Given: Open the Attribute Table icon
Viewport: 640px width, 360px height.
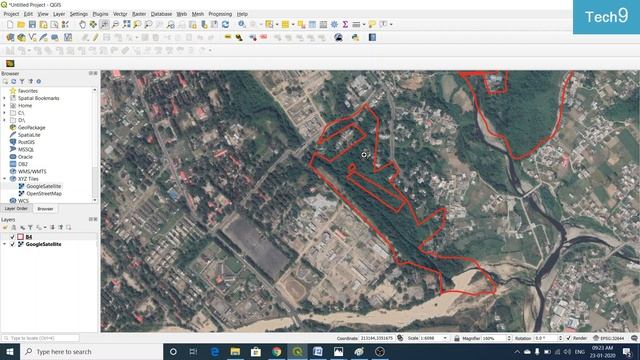Looking at the screenshot, I should (x=312, y=24).
